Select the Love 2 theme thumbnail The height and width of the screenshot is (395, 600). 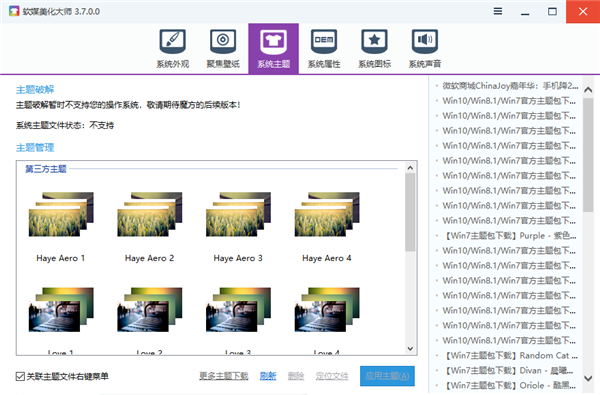pyautogui.click(x=150, y=310)
